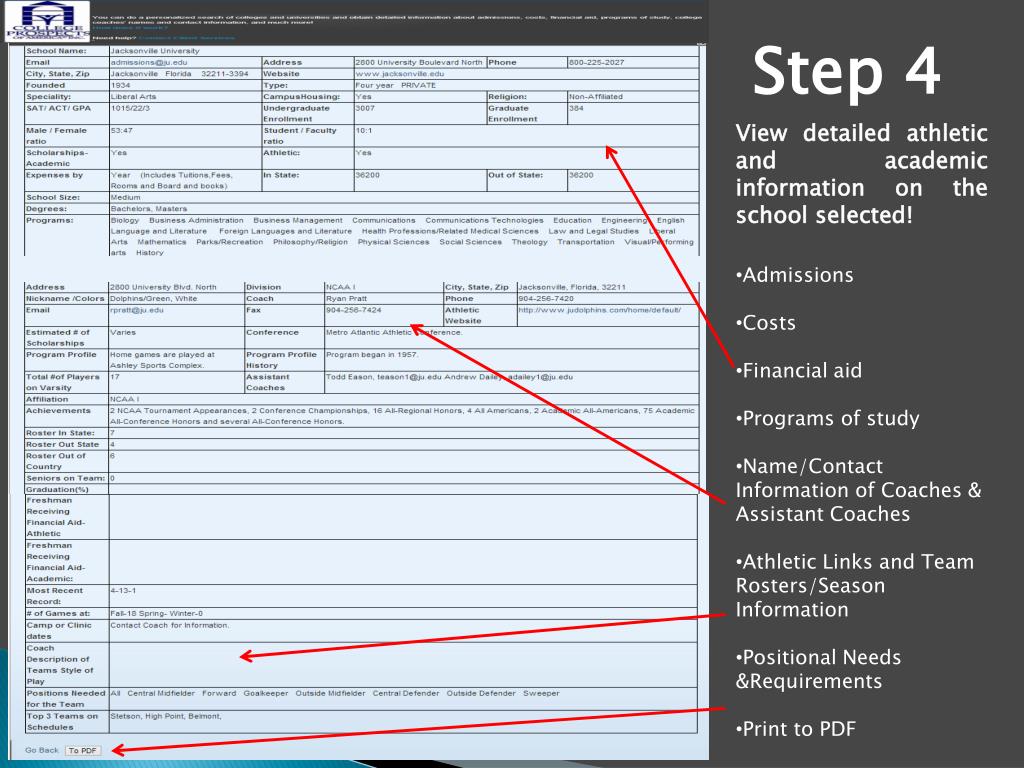This screenshot has height=768, width=1024.
Task: Click the achievements NCAA Tournament Appearances text
Action: coord(402,416)
